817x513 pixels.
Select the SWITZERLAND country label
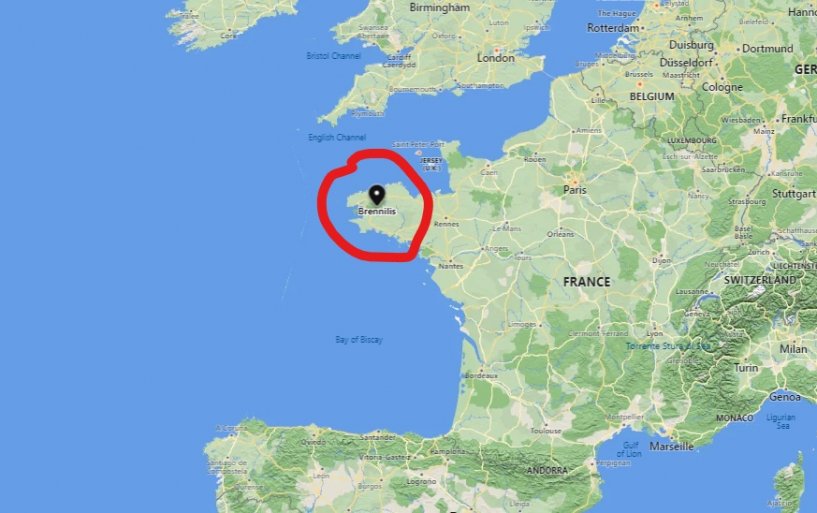[x=760, y=280]
